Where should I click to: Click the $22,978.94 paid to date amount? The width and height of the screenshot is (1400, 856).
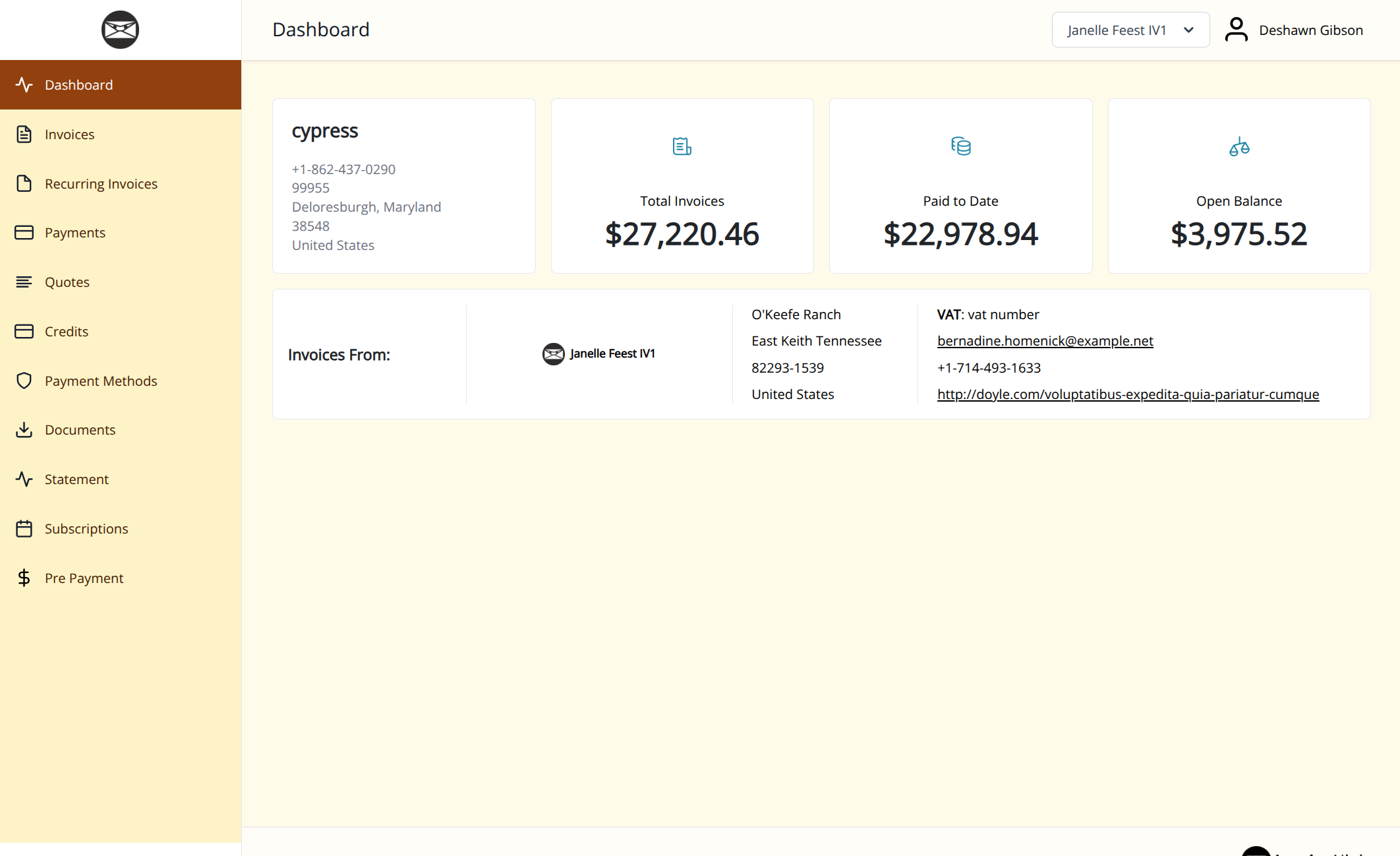click(x=961, y=234)
